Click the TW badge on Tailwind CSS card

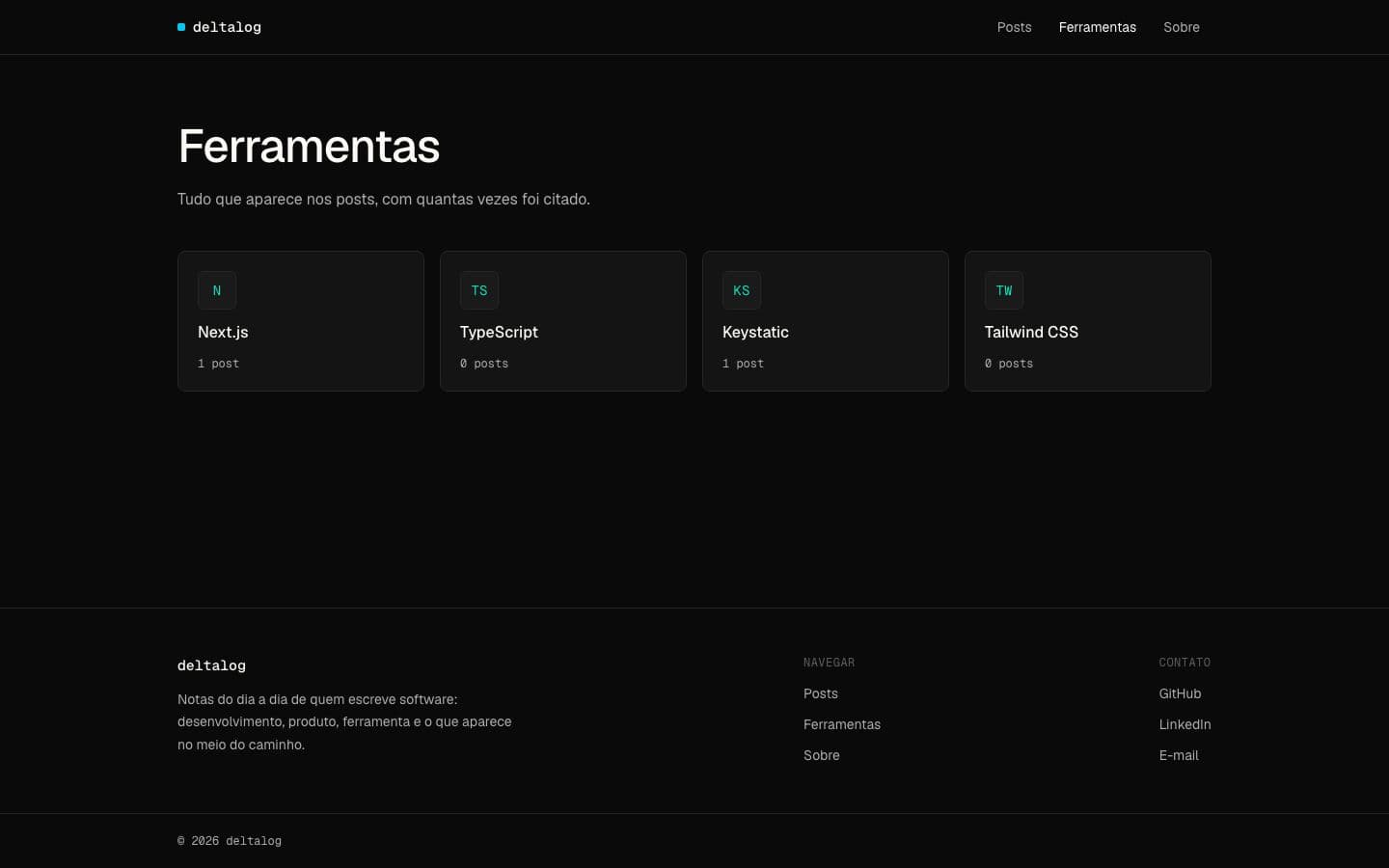(1004, 290)
